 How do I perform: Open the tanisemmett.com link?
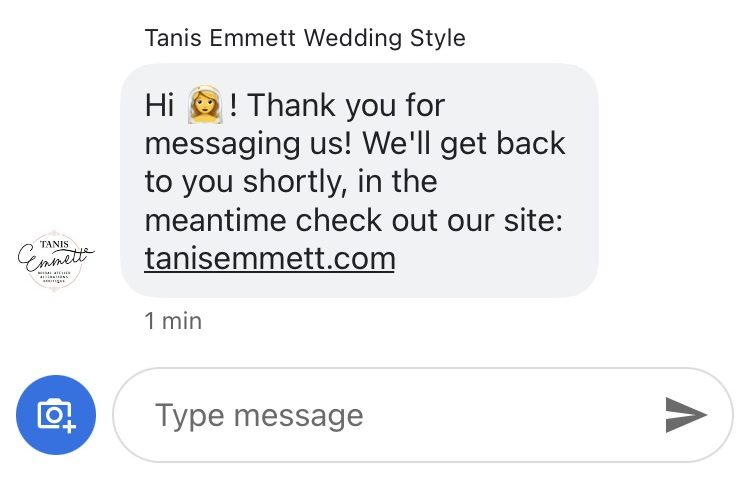pyautogui.click(x=270, y=258)
